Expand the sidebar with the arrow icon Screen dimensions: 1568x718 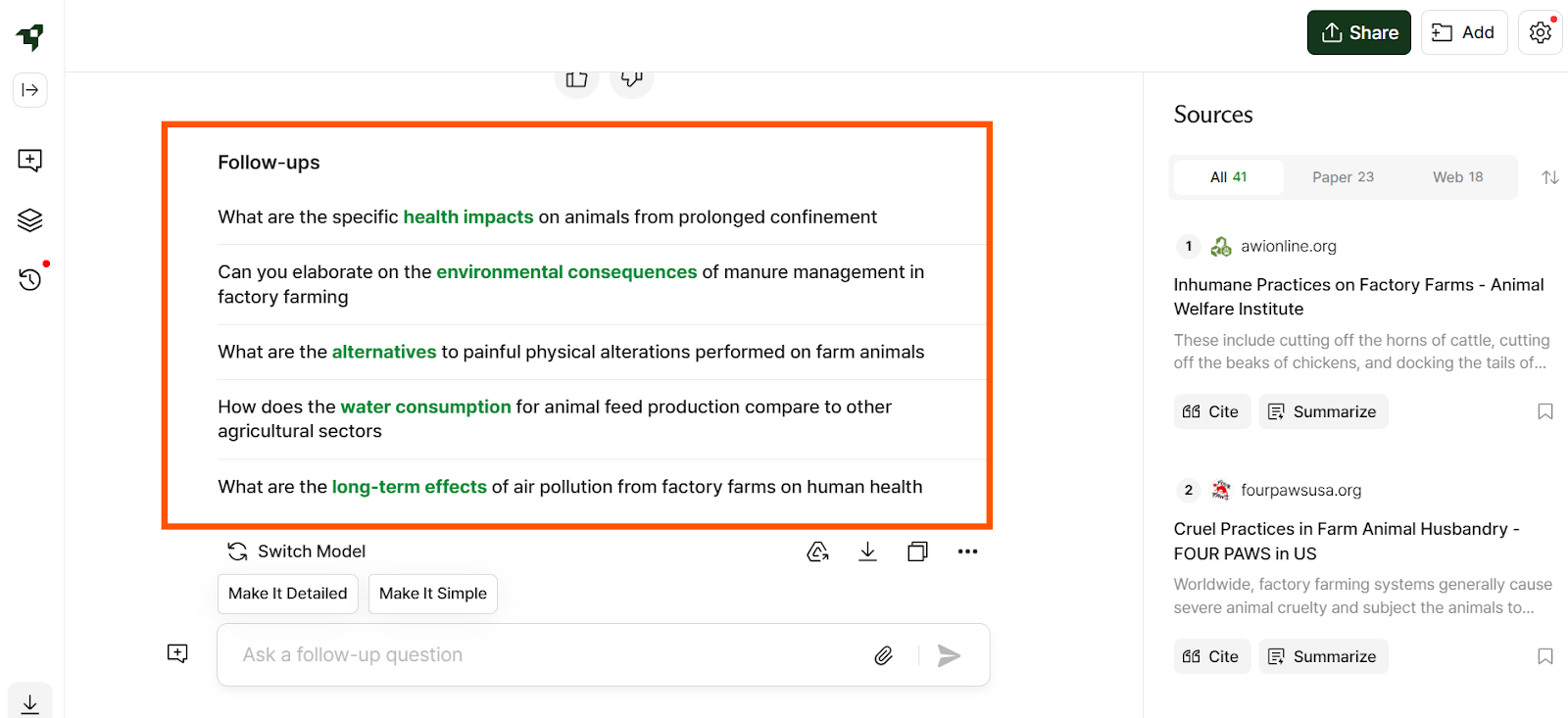coord(30,90)
